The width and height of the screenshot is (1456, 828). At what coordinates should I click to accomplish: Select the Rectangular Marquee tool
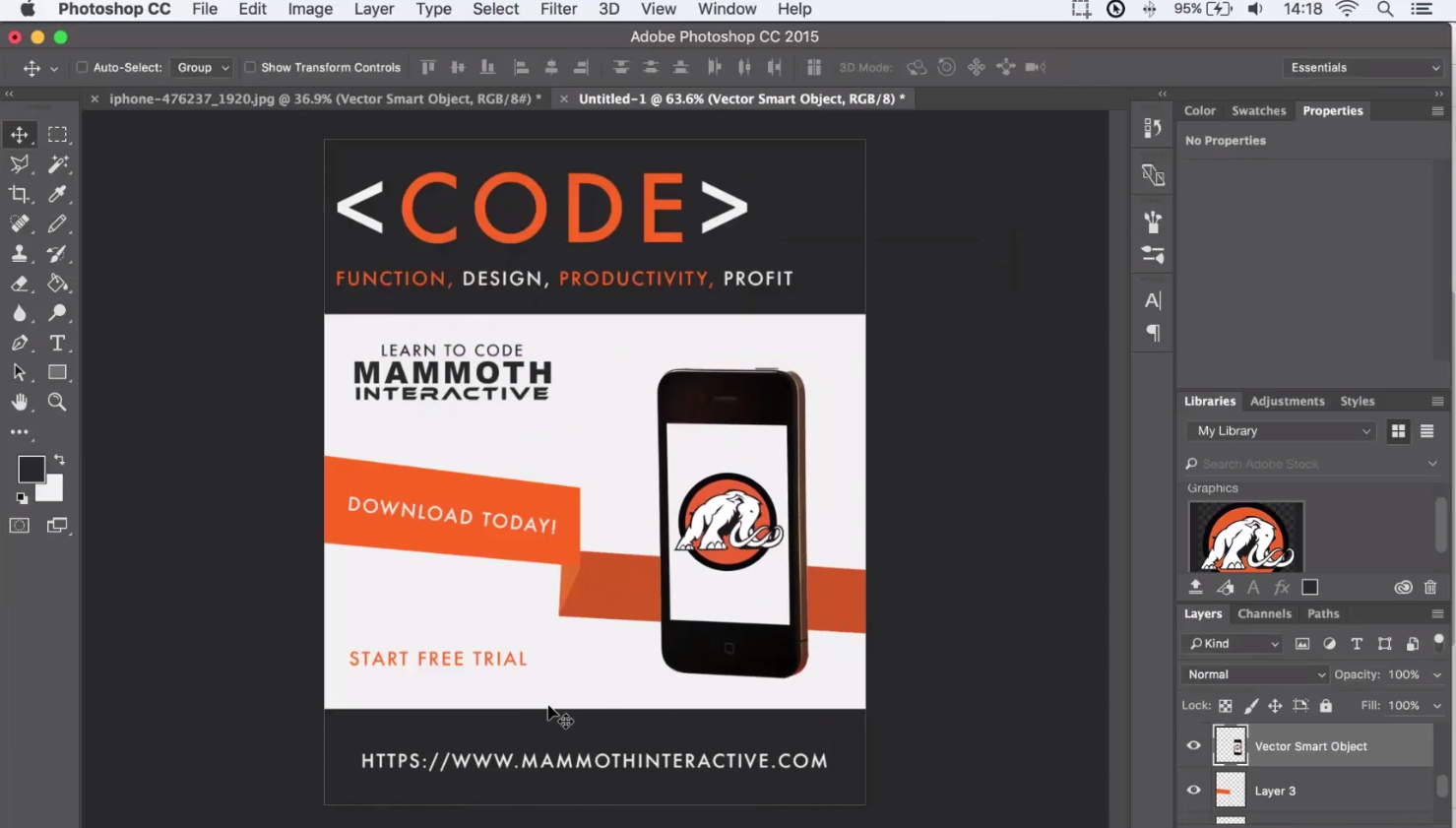[58, 134]
